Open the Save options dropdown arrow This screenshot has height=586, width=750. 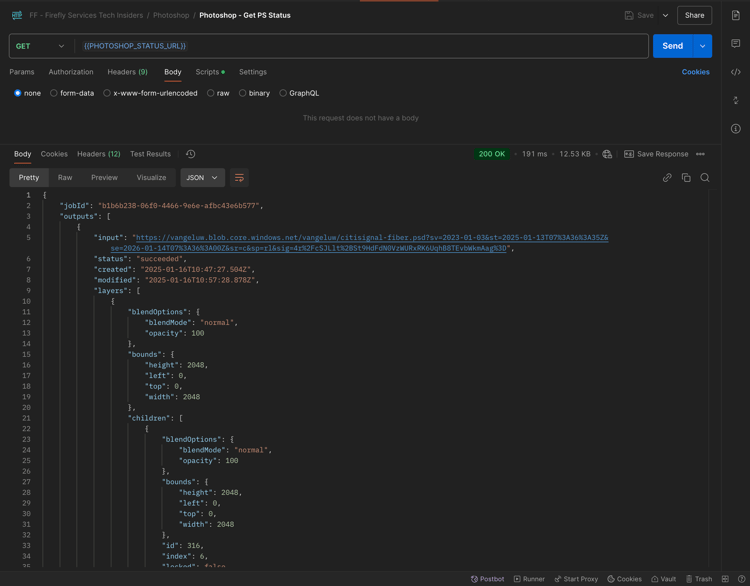click(665, 15)
